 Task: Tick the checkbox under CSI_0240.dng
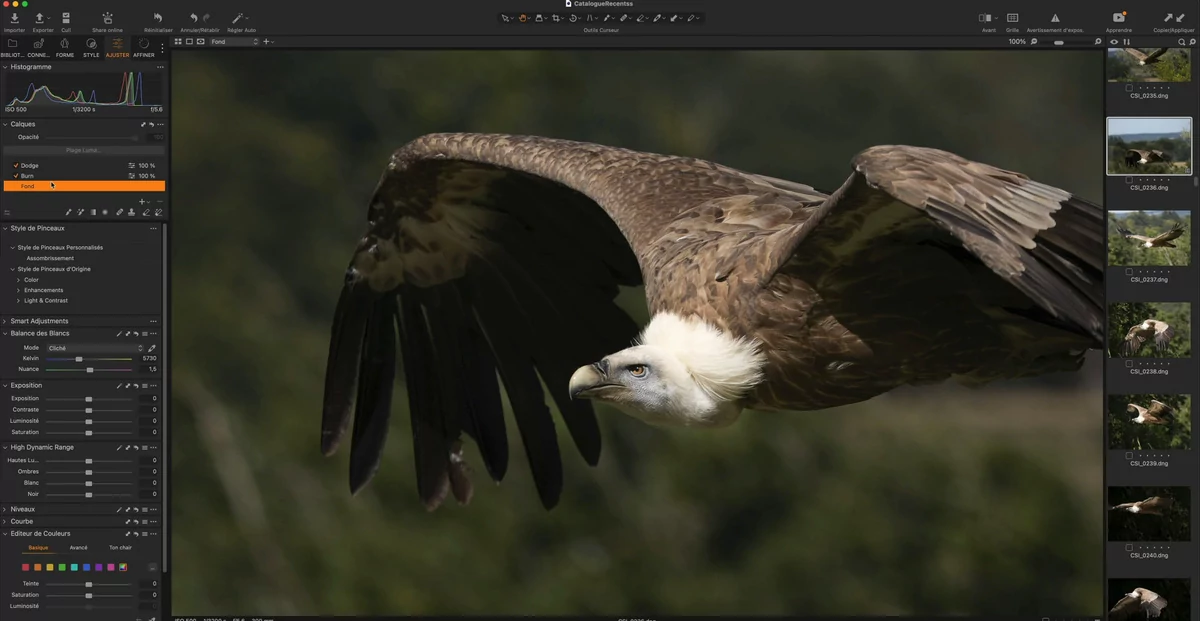[1129, 547]
